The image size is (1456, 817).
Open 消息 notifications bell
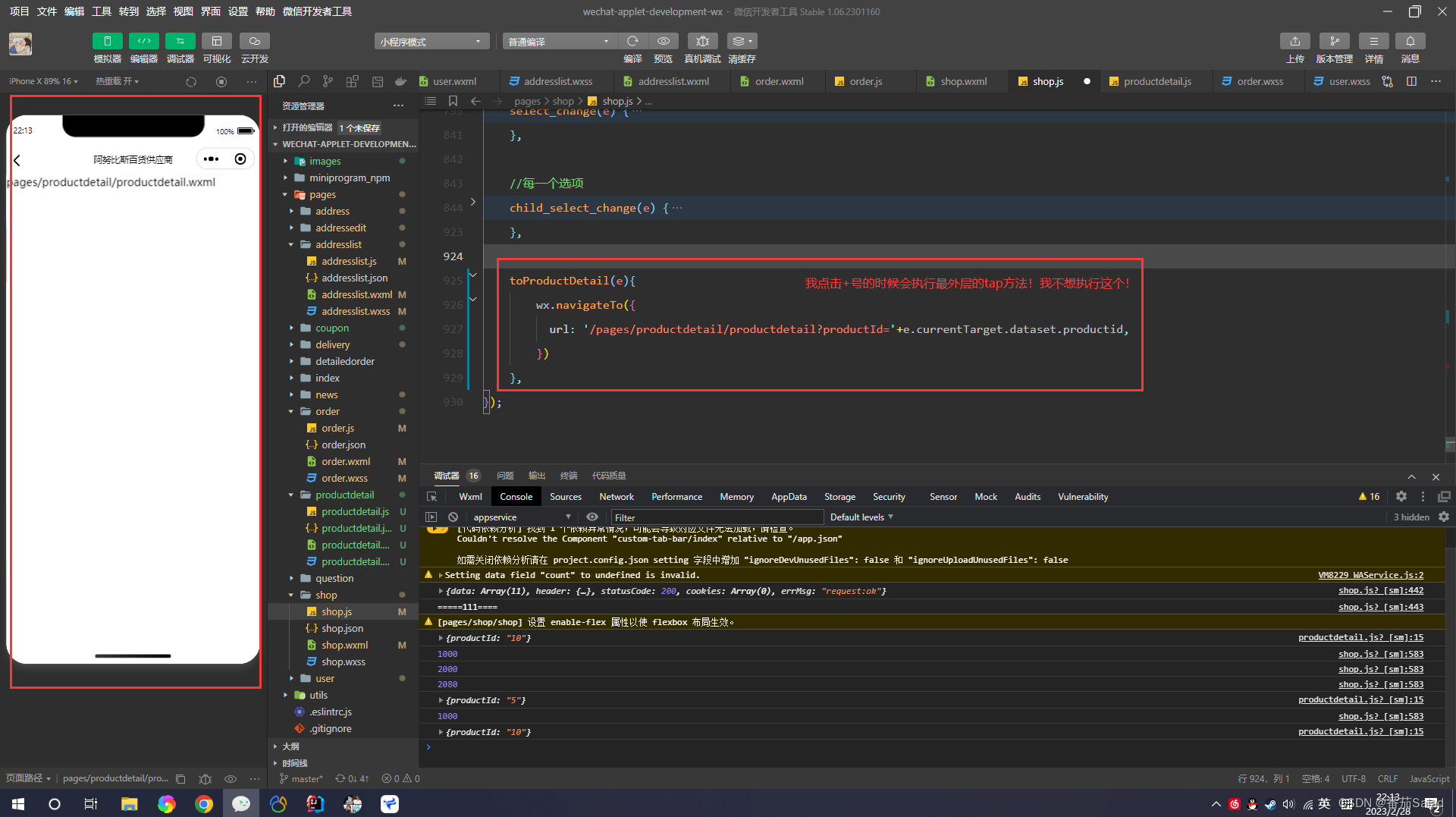point(1410,41)
